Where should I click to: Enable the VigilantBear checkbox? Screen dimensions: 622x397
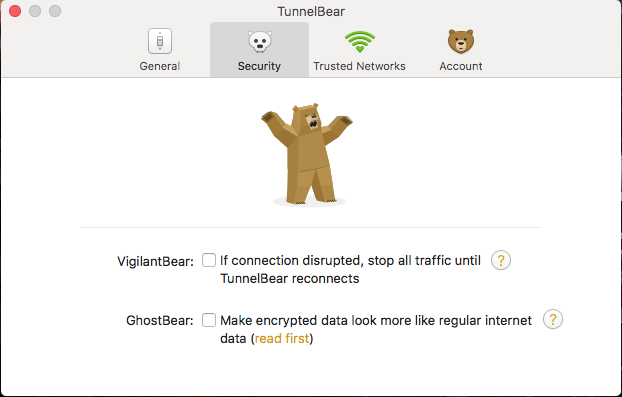209,260
